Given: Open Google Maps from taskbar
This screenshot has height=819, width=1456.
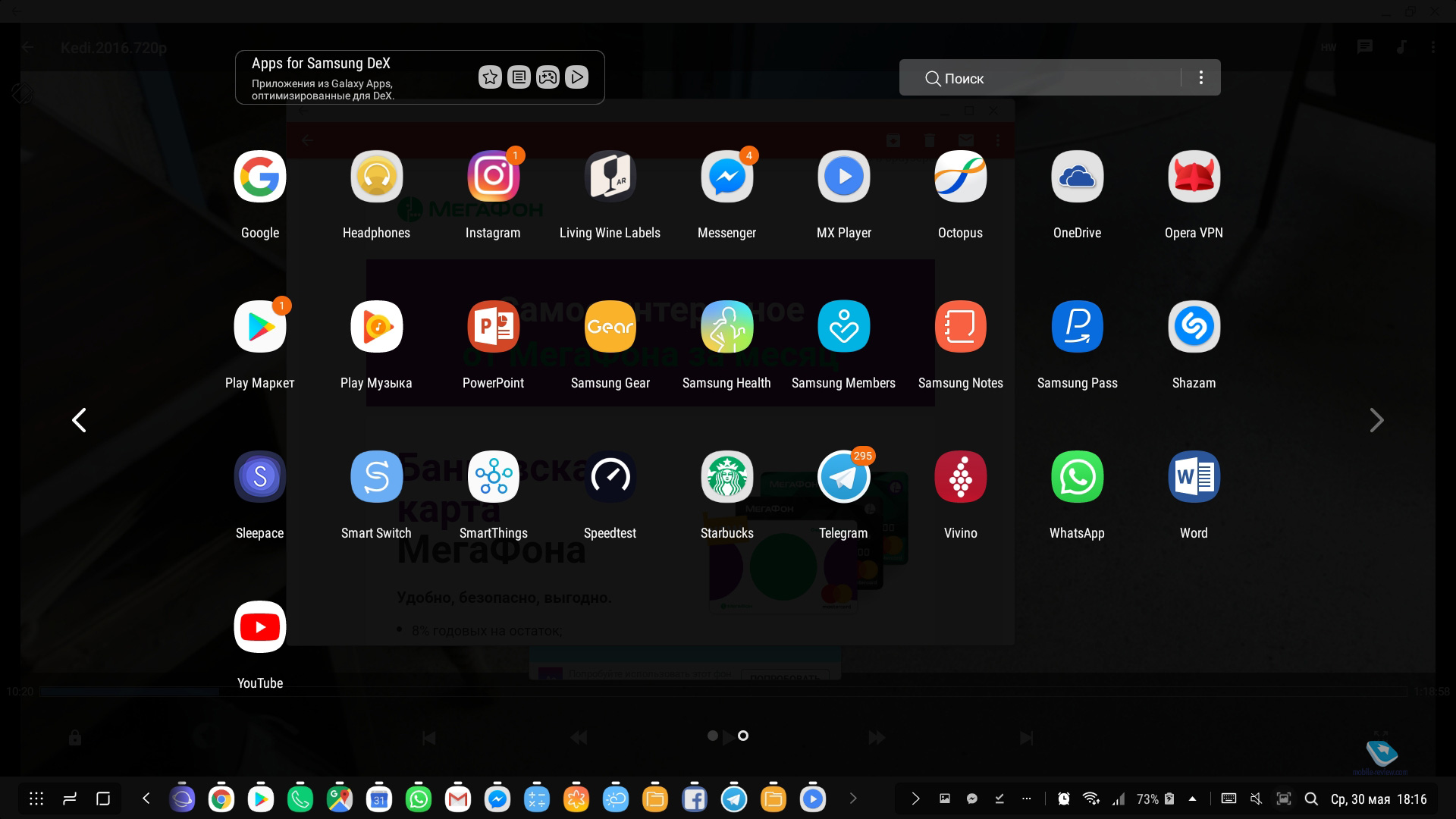Looking at the screenshot, I should (340, 799).
